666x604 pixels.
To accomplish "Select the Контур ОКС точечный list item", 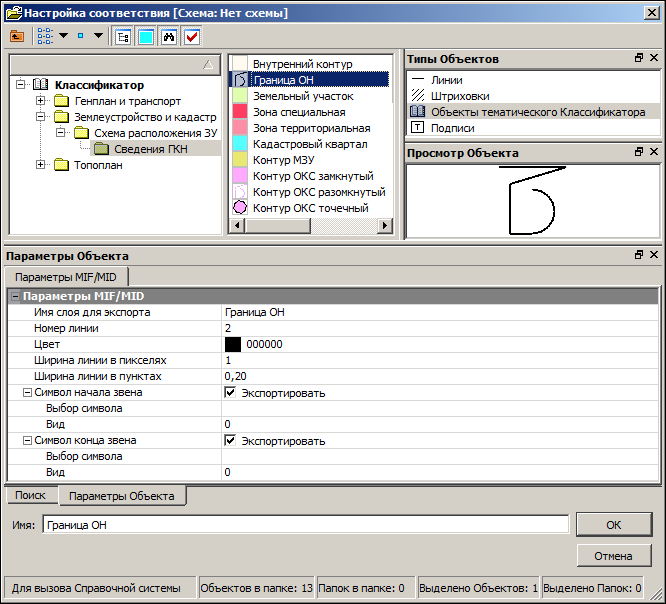I will click(310, 208).
